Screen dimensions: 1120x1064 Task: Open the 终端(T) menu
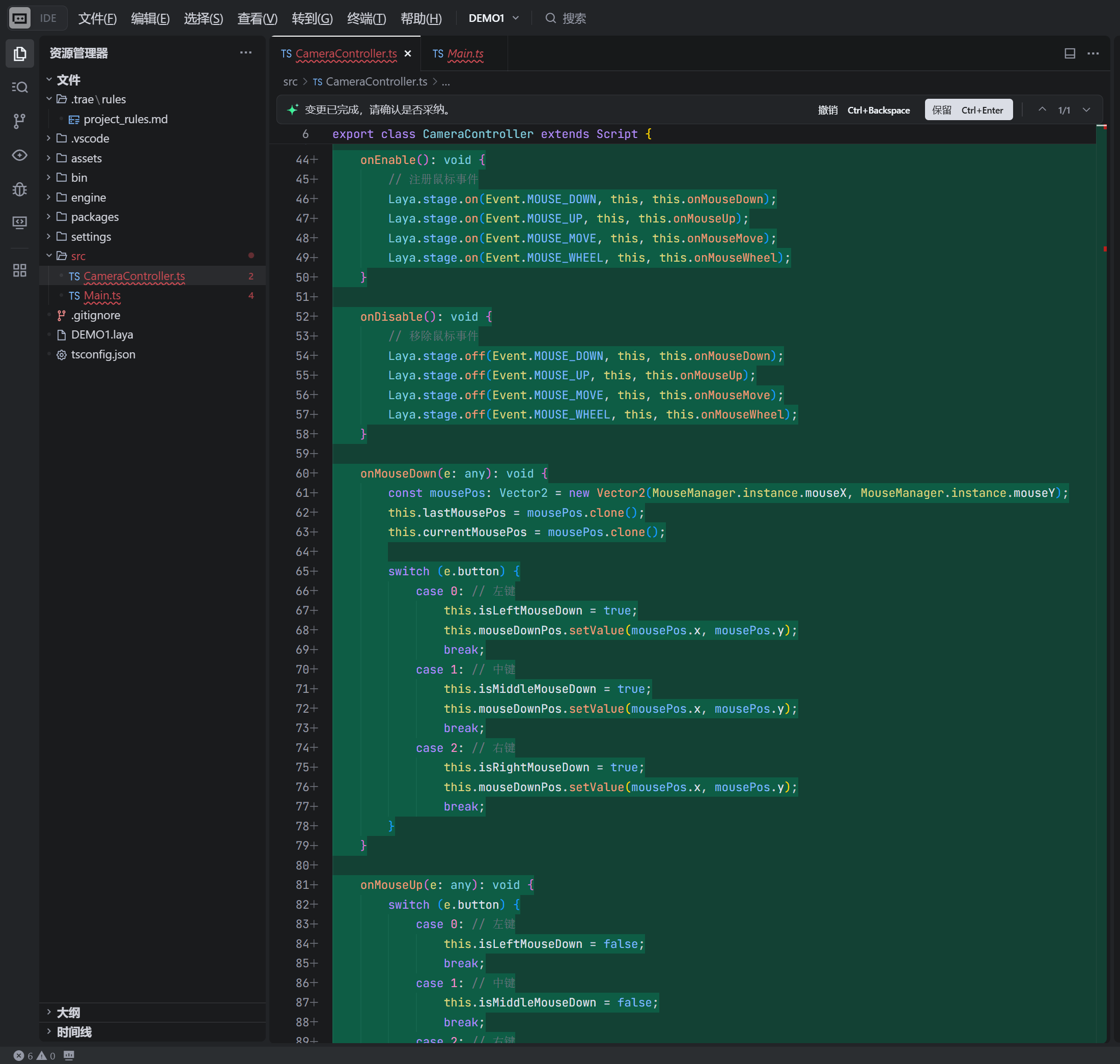pyautogui.click(x=367, y=18)
